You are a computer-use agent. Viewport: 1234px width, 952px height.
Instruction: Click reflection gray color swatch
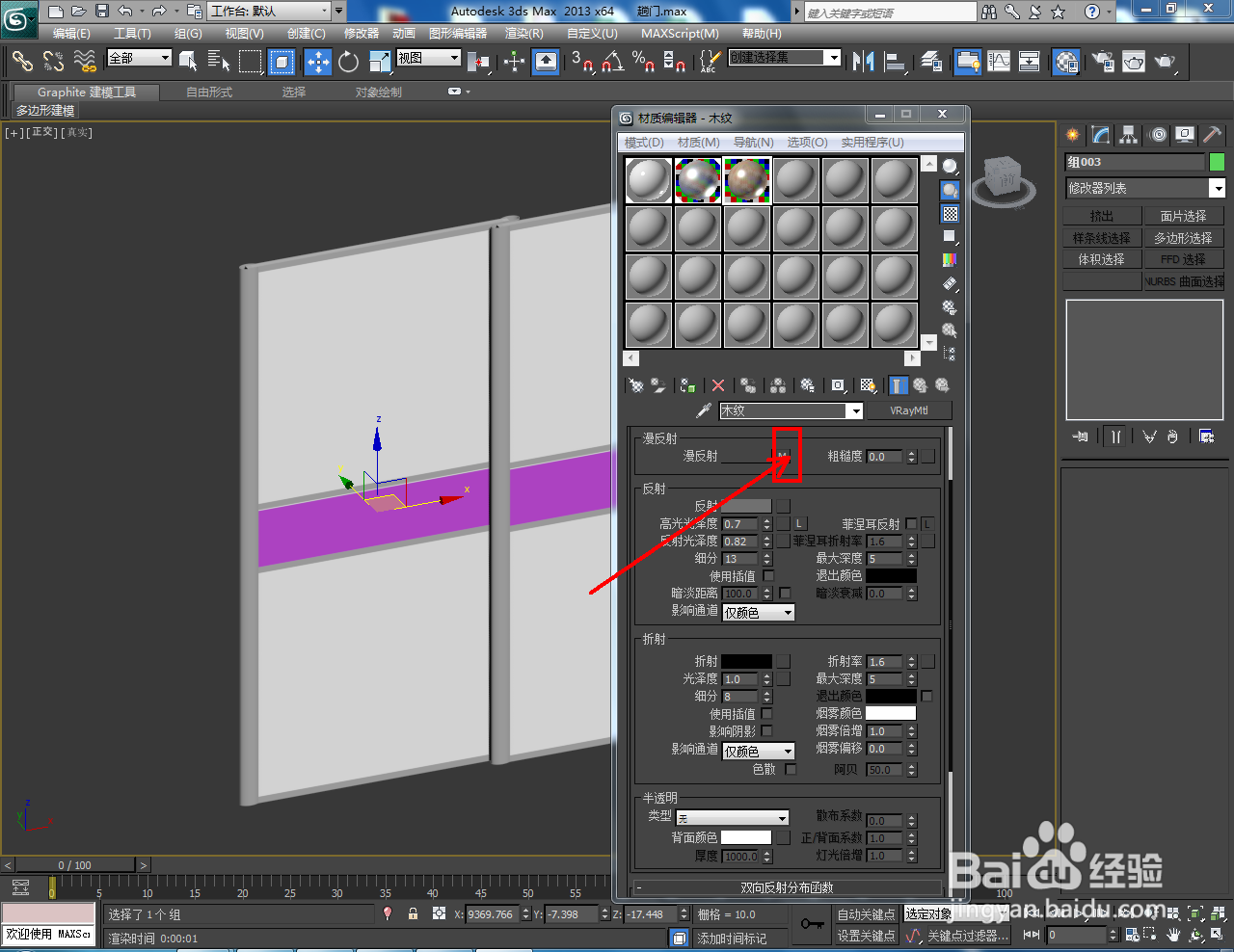746,506
